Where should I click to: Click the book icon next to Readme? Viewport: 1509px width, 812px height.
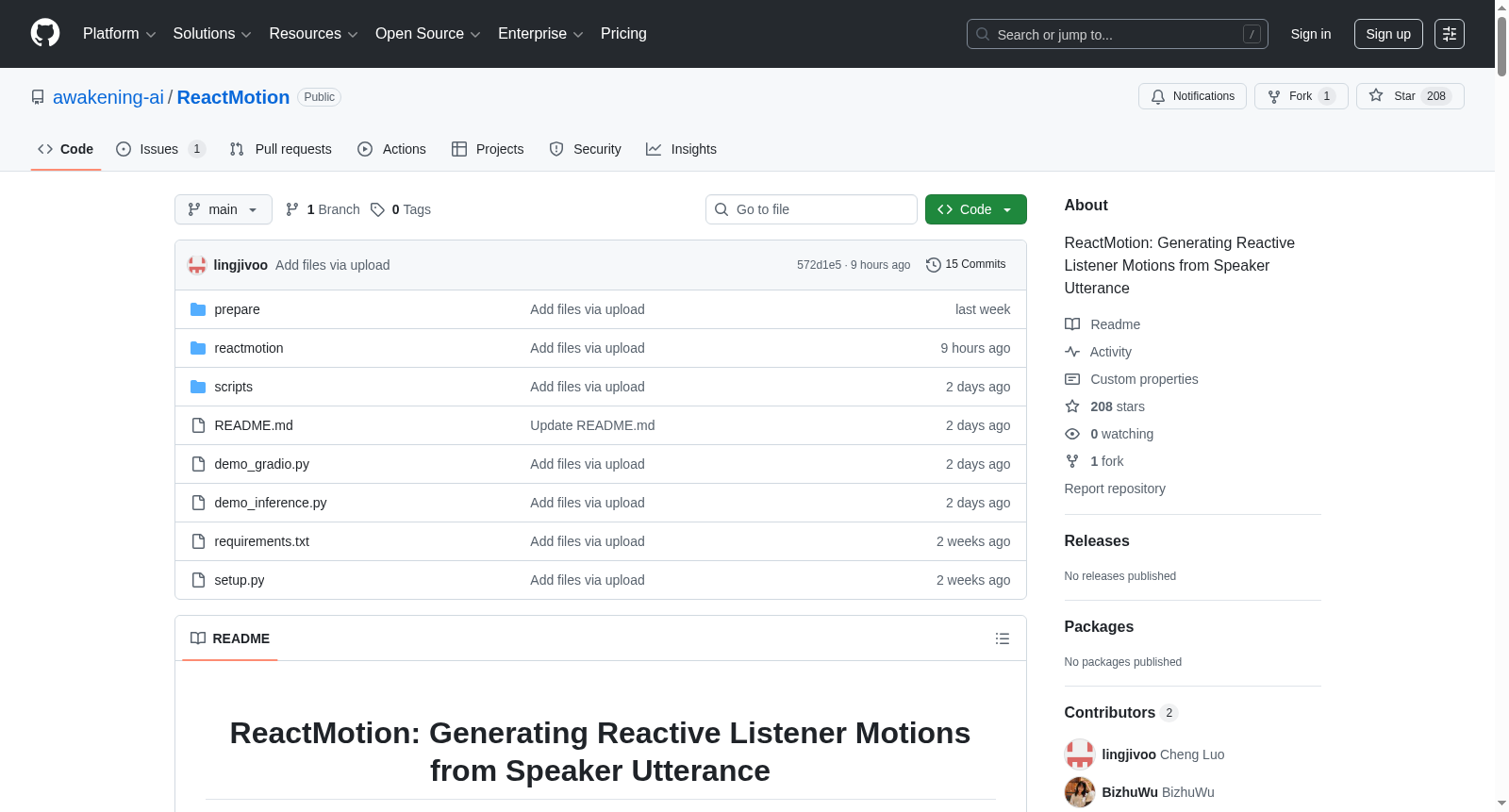point(1072,324)
